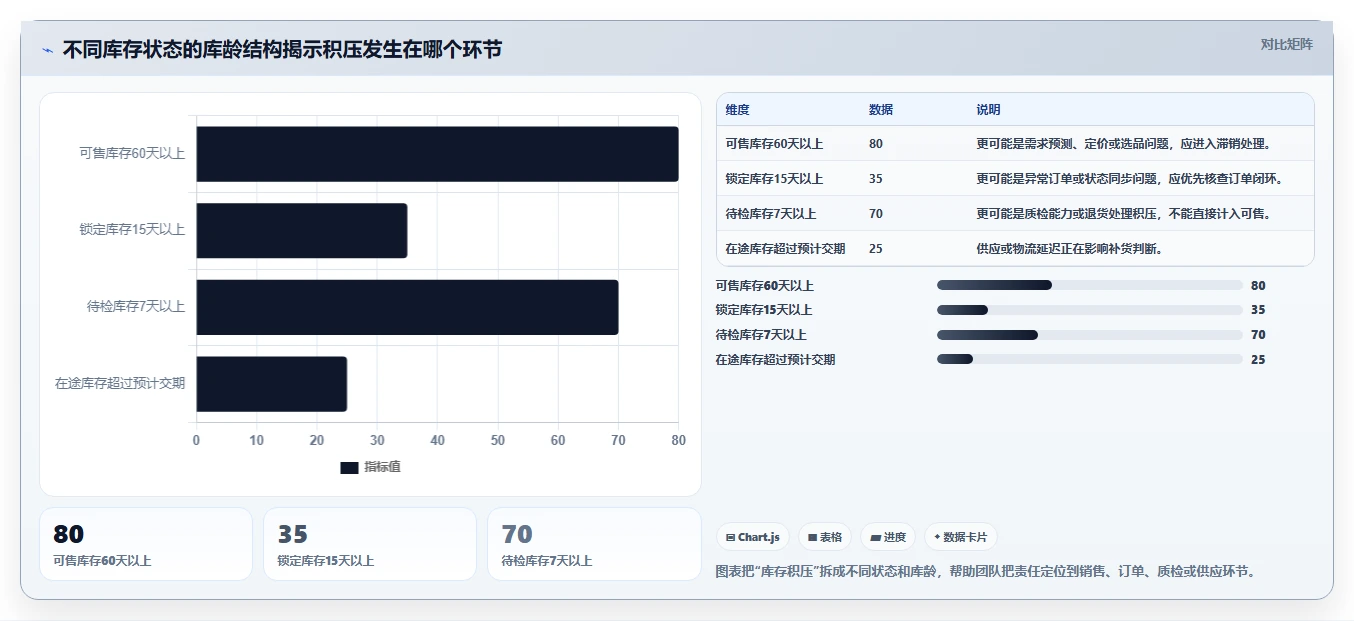
Task: Click the value 35 in the table
Action: 876,179
